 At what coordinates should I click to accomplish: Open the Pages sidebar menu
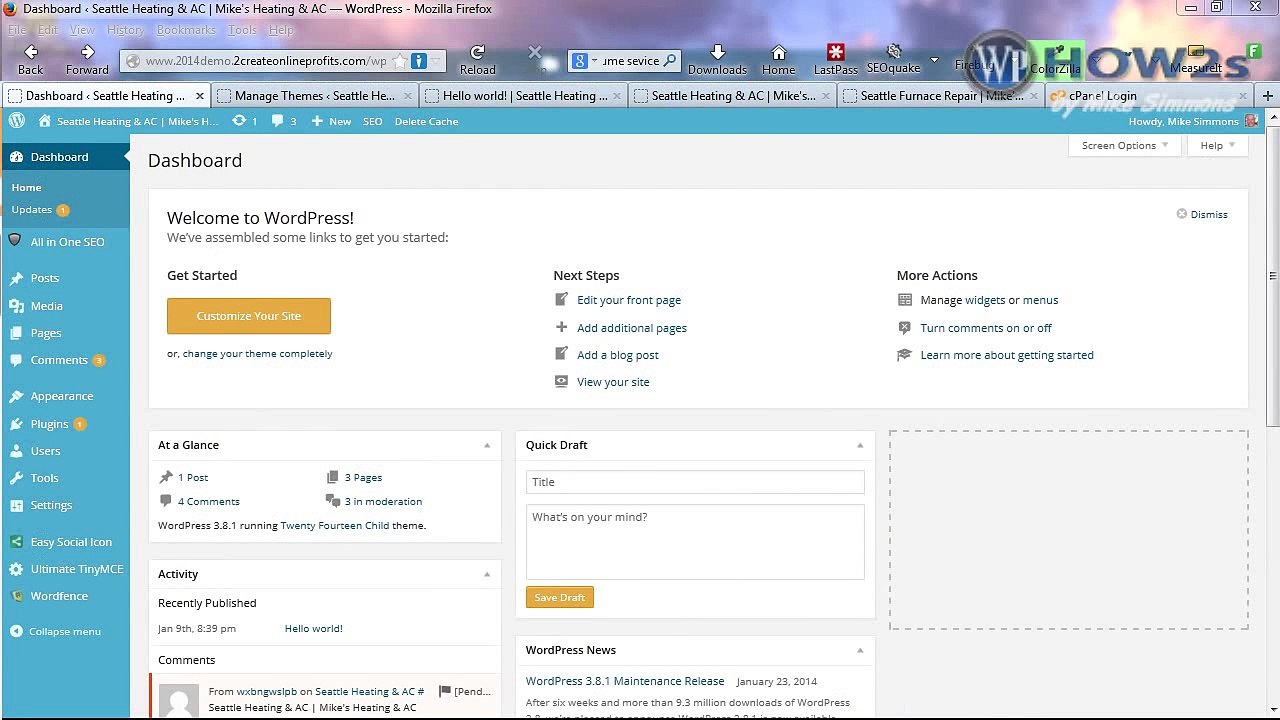tap(65, 333)
